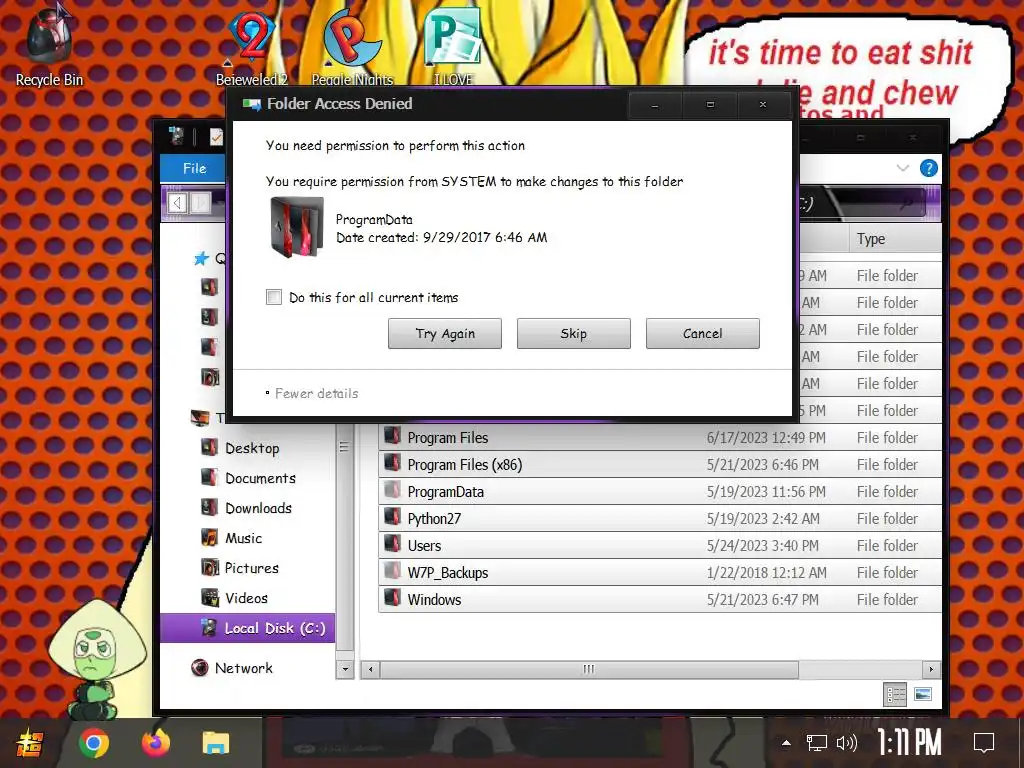
Task: Open Google Chrome from the taskbar
Action: (93, 743)
